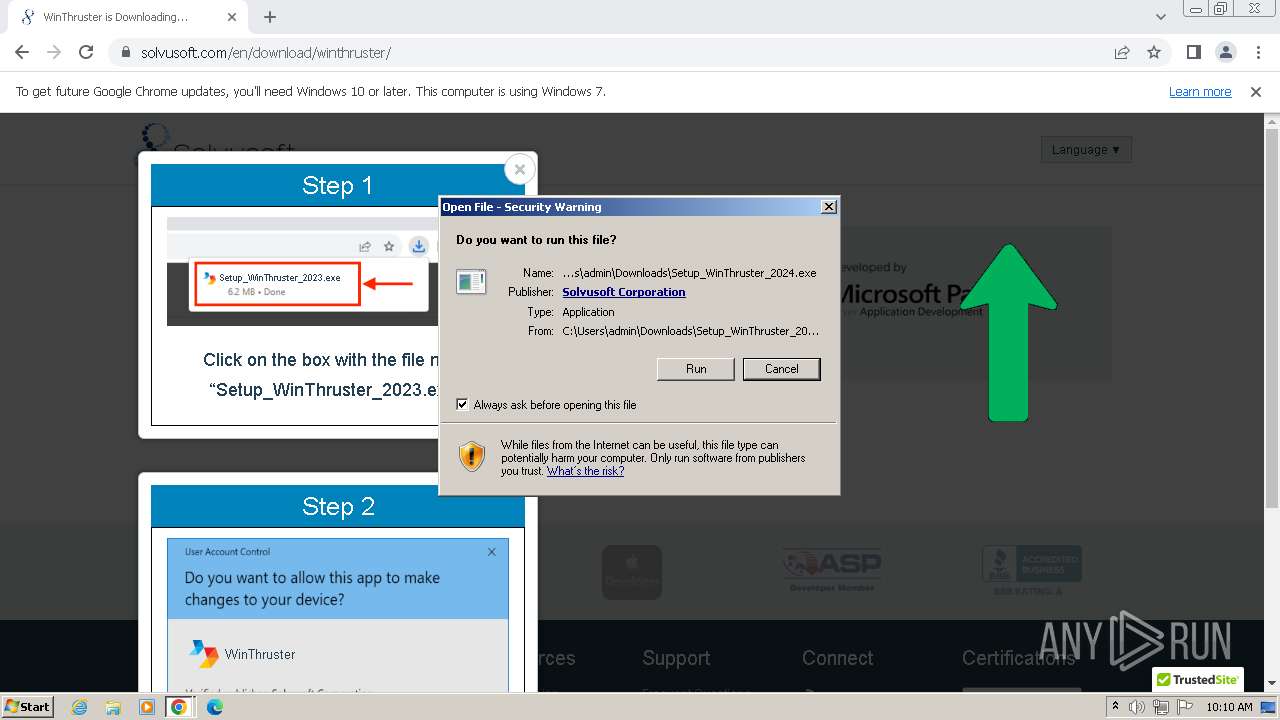
Task: Open the What's the risk link
Action: (585, 471)
